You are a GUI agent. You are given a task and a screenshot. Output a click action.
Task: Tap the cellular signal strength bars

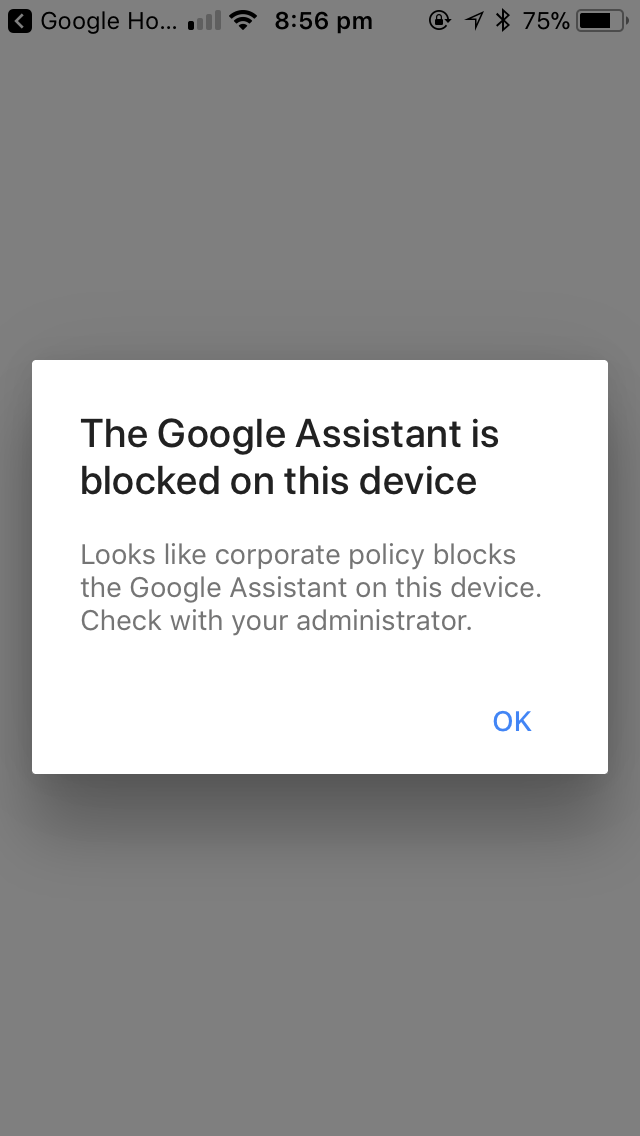point(203,20)
